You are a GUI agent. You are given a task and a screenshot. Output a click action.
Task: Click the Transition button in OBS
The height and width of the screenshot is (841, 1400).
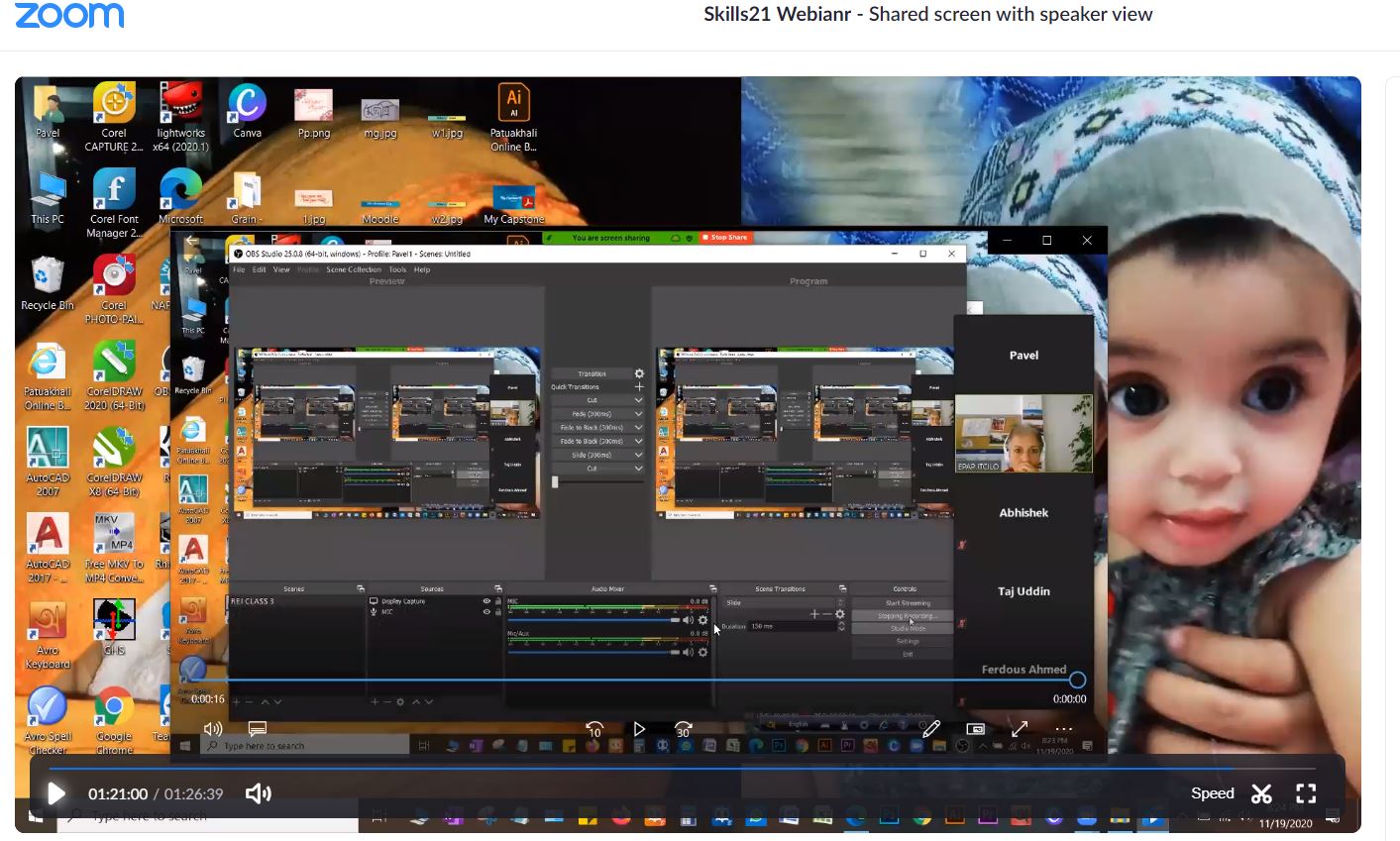pos(592,373)
